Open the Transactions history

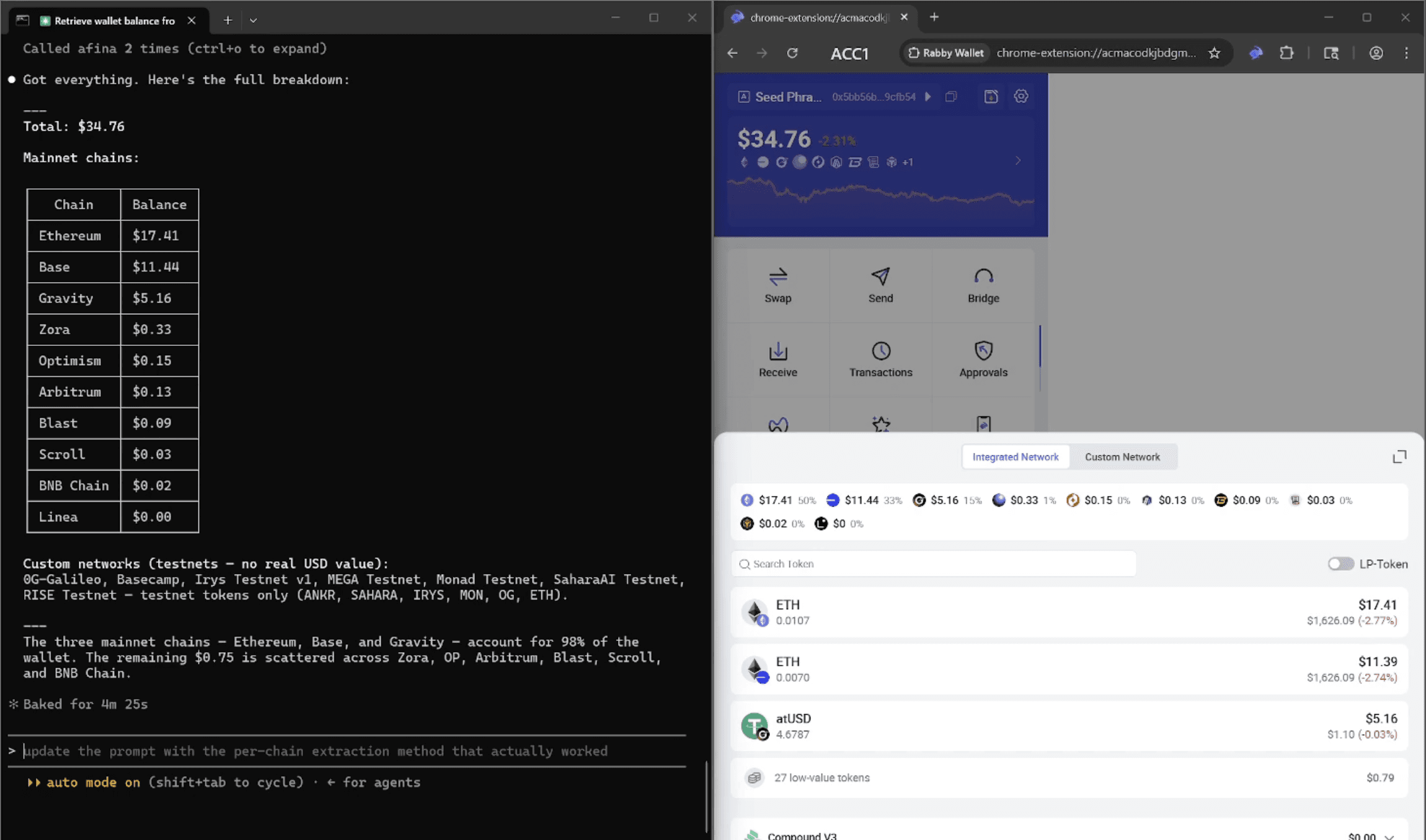880,360
